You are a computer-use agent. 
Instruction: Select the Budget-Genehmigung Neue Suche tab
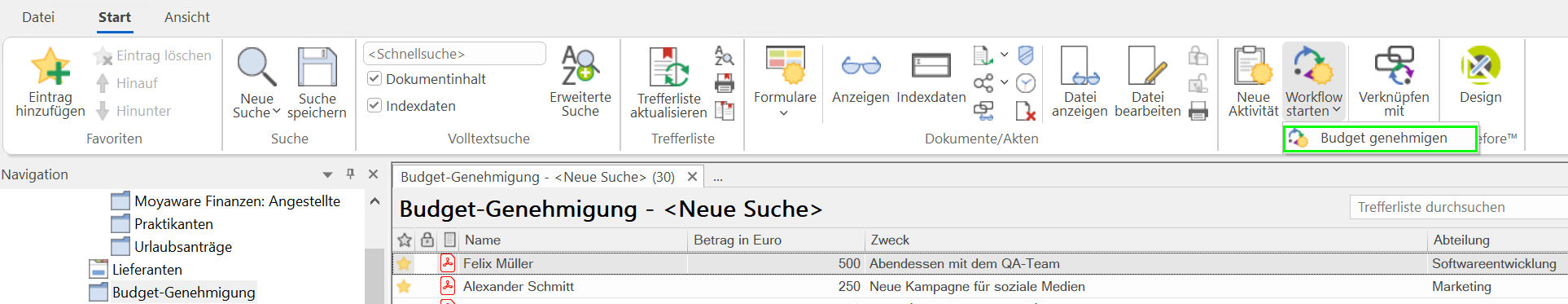[x=537, y=177]
